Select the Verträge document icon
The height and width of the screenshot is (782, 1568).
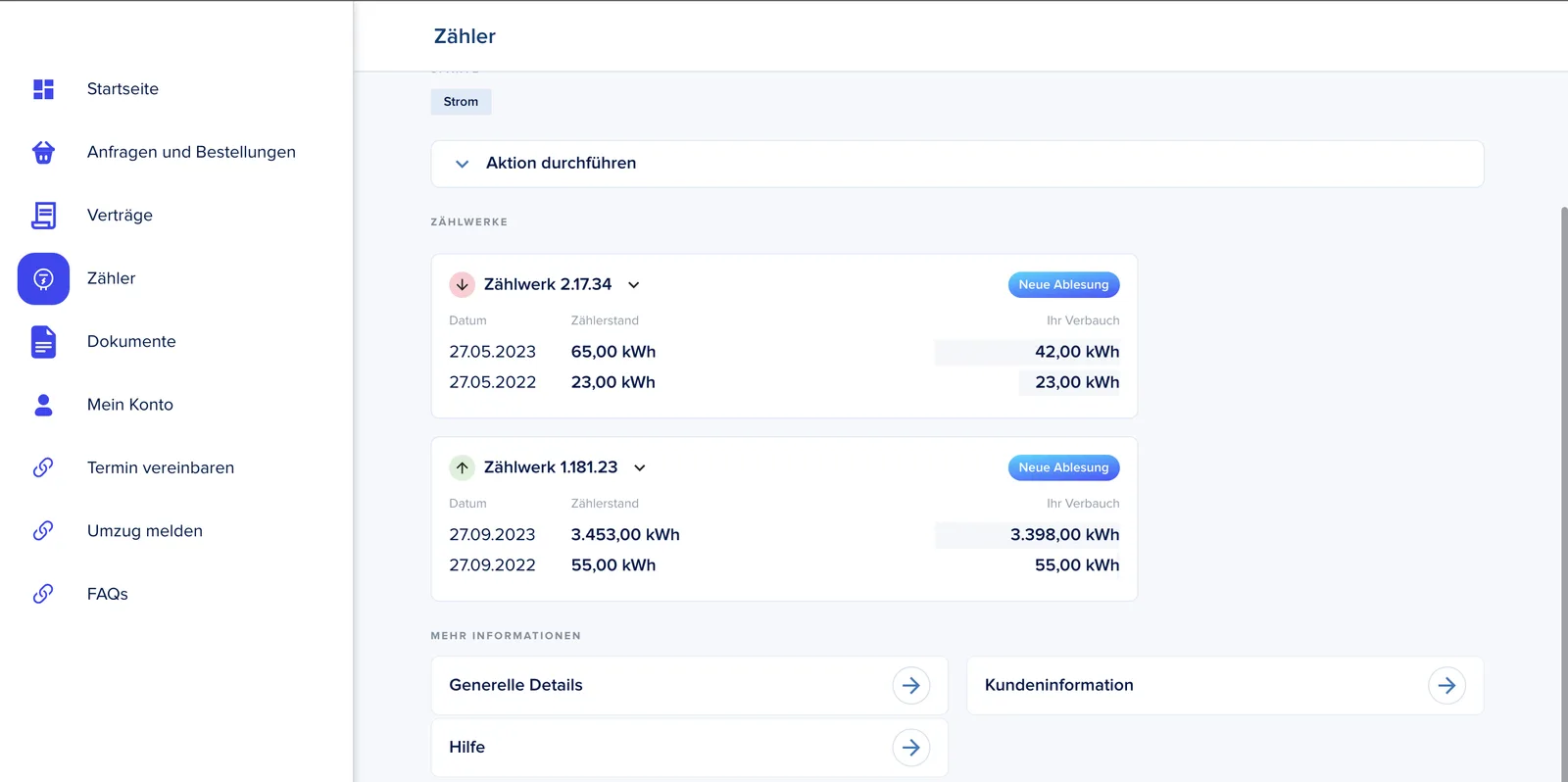pos(43,216)
